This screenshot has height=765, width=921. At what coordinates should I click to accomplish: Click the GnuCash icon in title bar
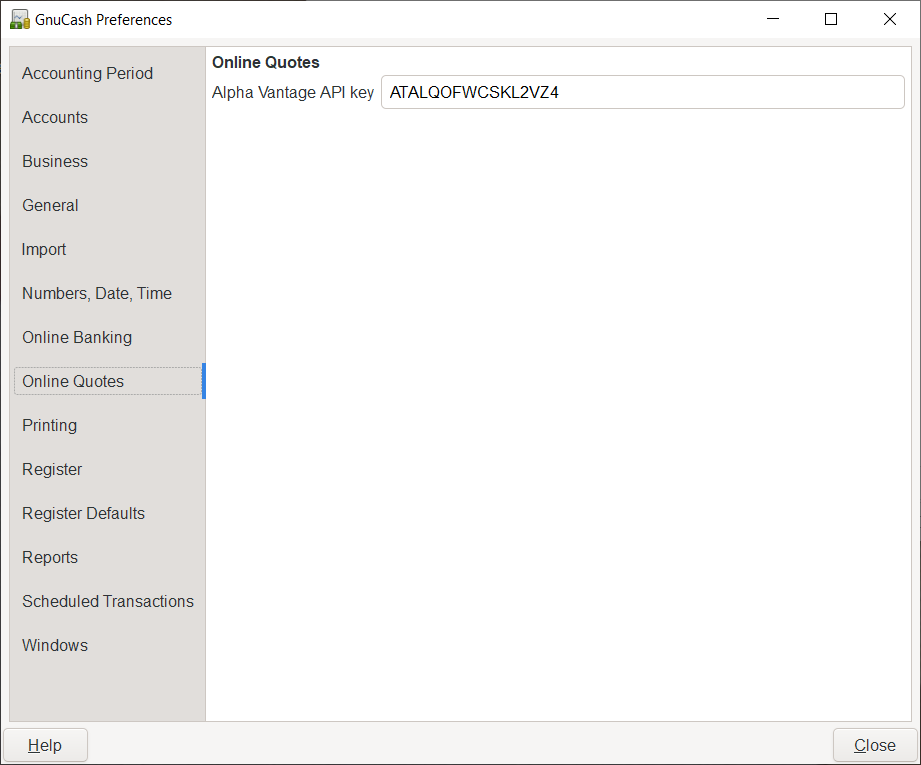pyautogui.click(x=19, y=19)
